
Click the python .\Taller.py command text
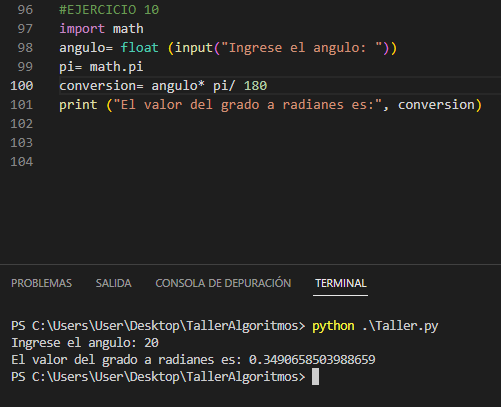tap(375, 326)
